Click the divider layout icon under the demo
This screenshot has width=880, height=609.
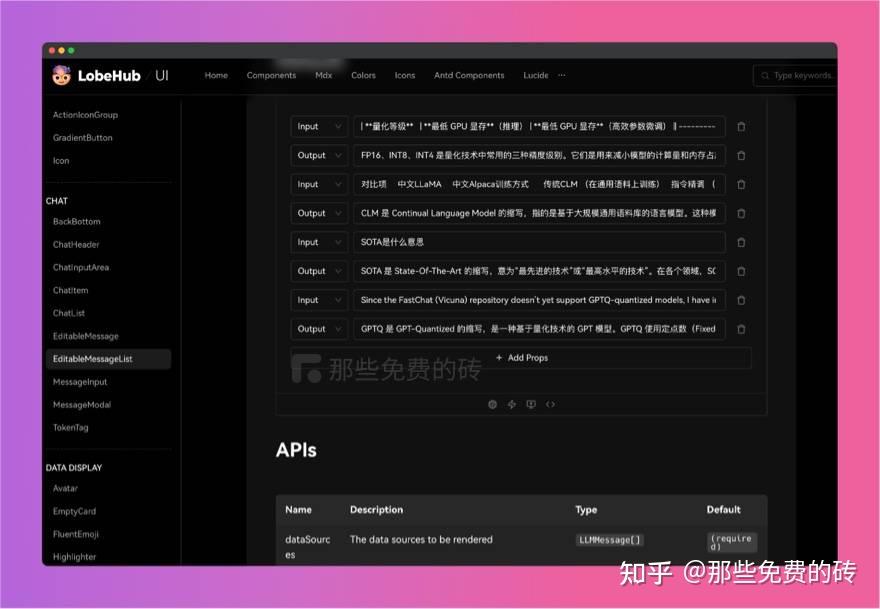pyautogui.click(x=532, y=404)
